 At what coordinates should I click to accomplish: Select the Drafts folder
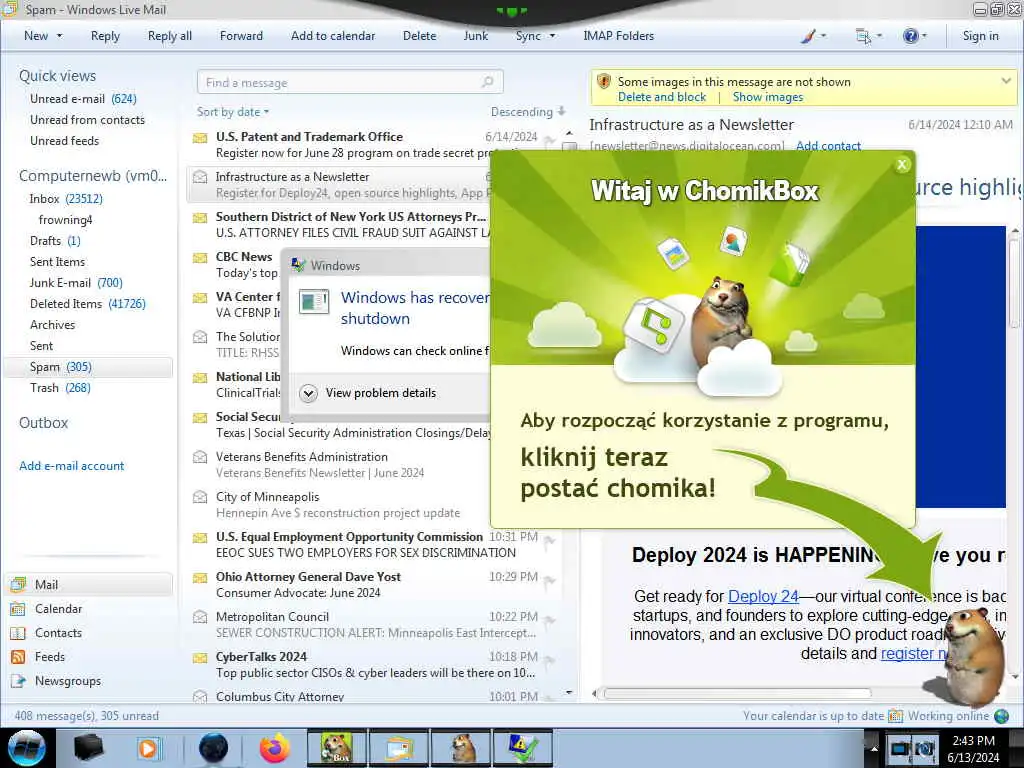pos(55,241)
